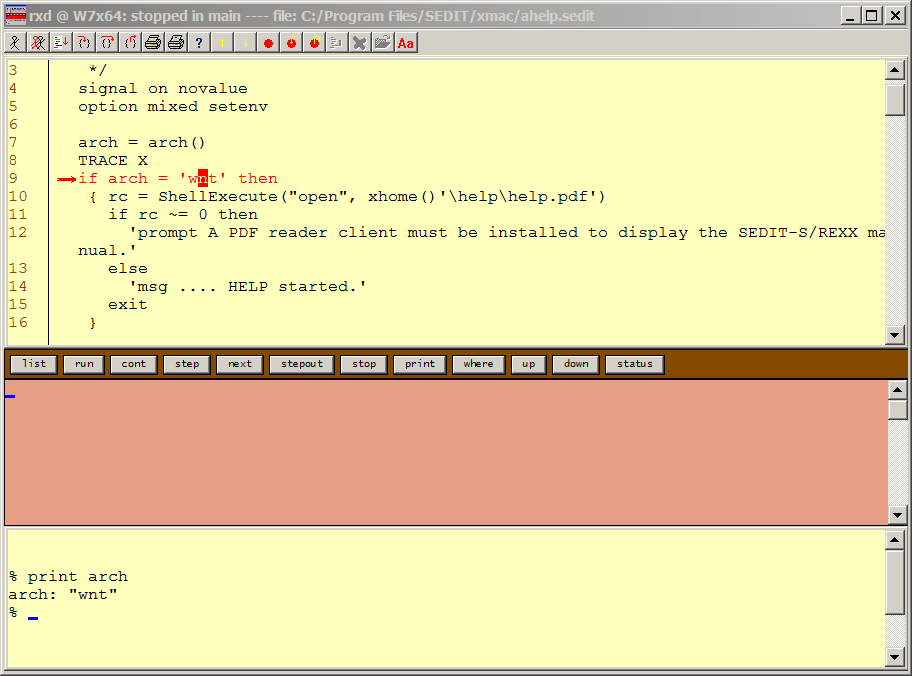This screenshot has width=912, height=676.
Task: Click the running man run icon
Action: (15, 42)
